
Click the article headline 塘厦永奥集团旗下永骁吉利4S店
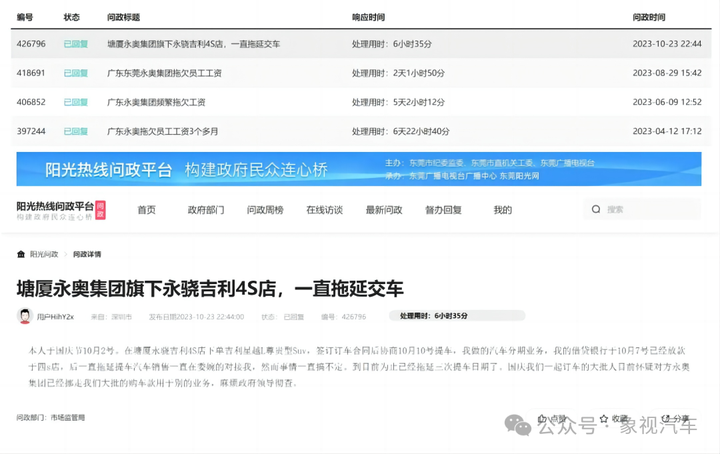[x=210, y=289]
